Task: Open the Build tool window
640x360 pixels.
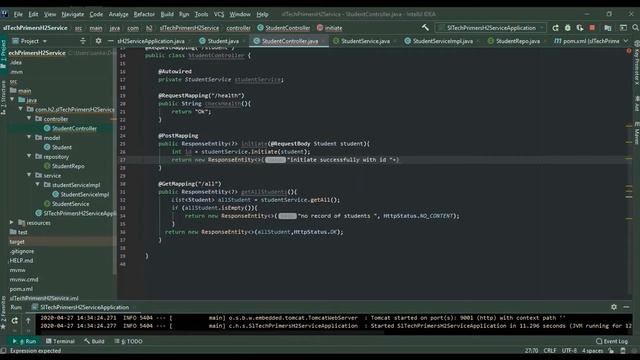Action: (x=94, y=341)
